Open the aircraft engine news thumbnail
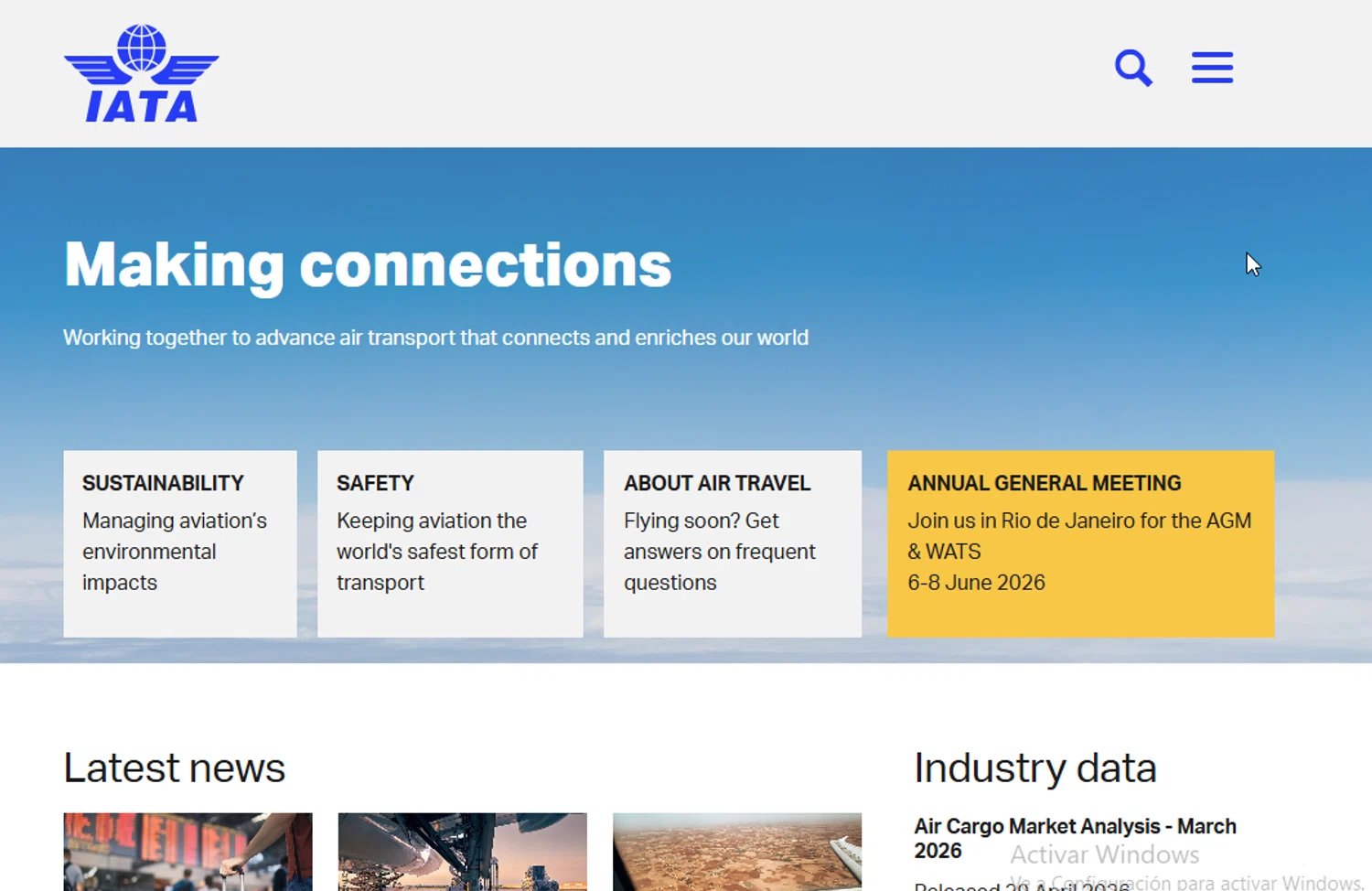 pos(463,852)
